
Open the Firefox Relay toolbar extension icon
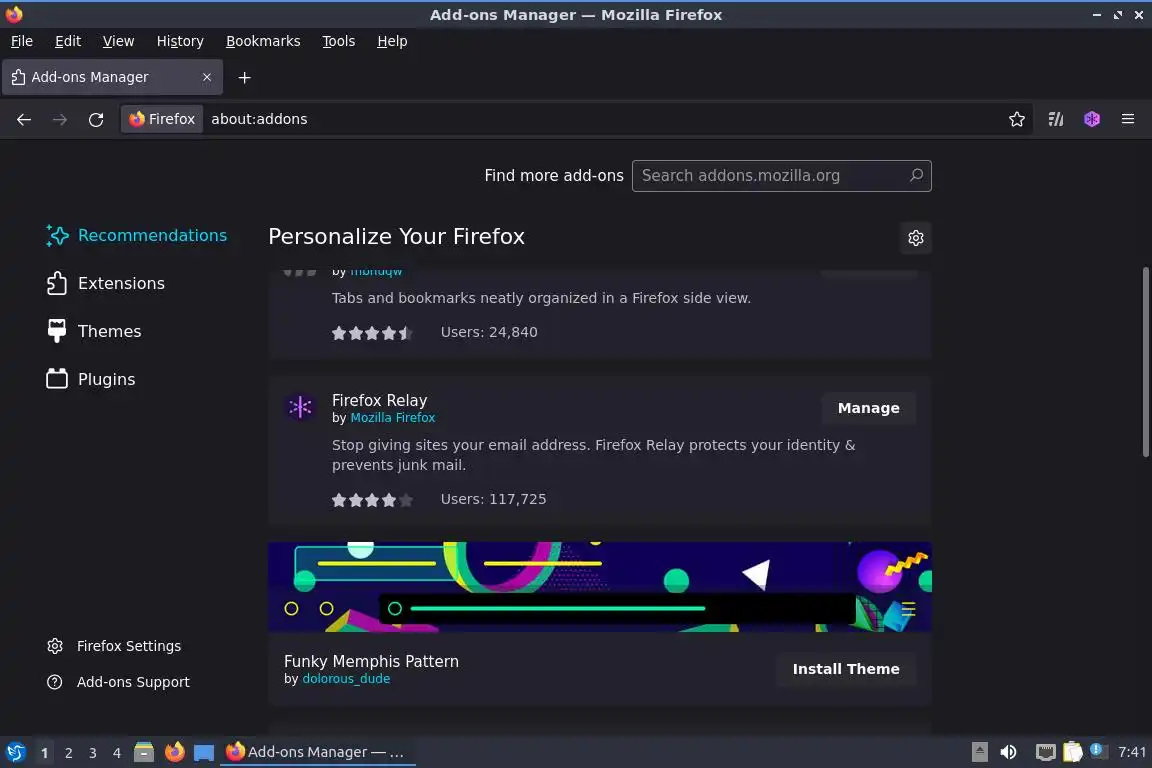click(1092, 119)
